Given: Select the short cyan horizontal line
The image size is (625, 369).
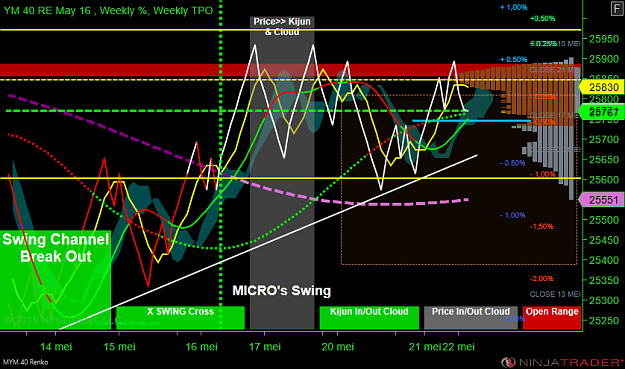Looking at the screenshot, I should pos(472,120).
